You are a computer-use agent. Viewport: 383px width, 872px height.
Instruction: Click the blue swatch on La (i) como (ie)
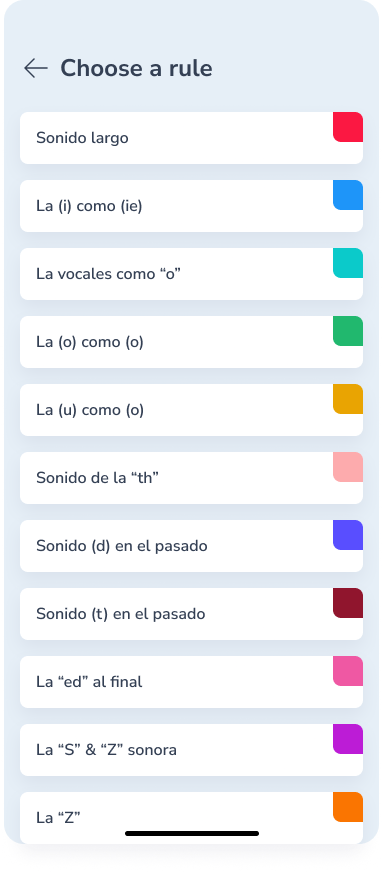click(348, 195)
